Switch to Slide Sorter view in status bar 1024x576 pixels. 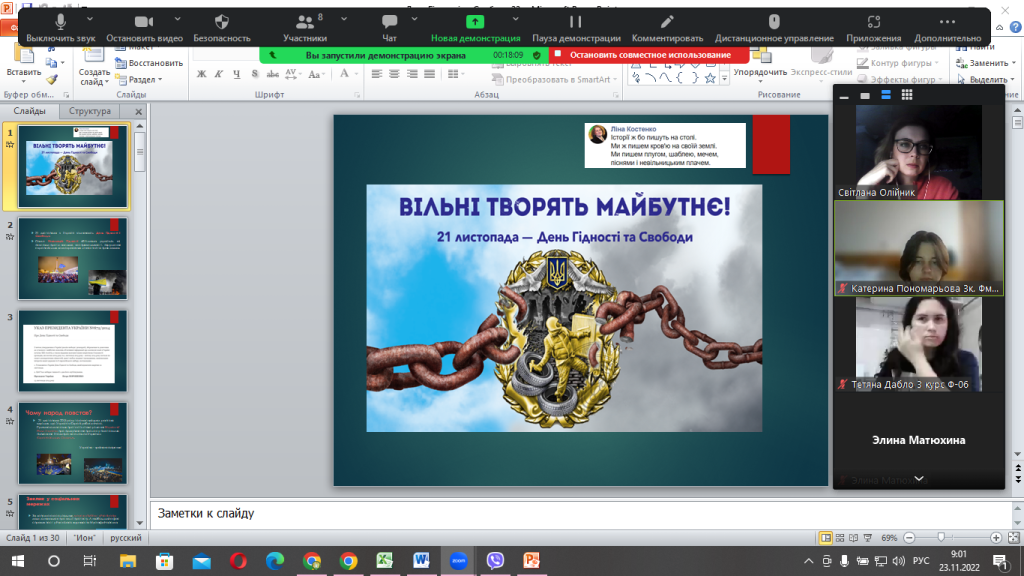840,538
